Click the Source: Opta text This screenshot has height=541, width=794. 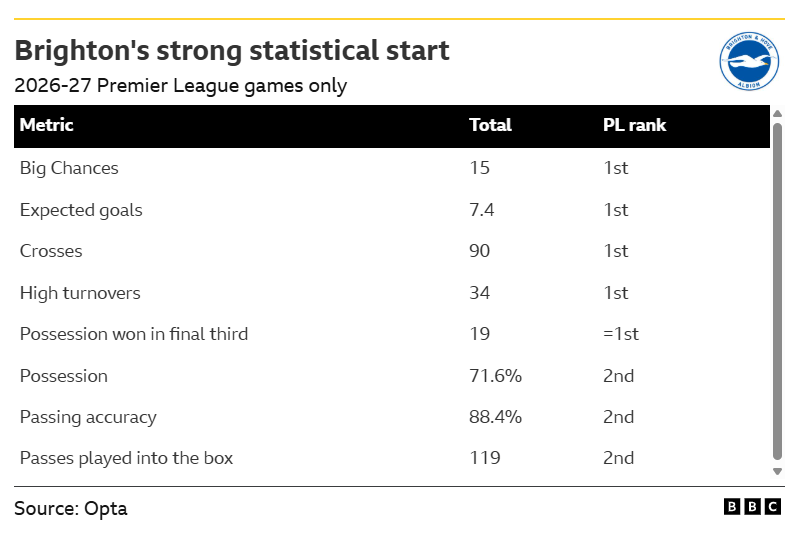coord(71,509)
